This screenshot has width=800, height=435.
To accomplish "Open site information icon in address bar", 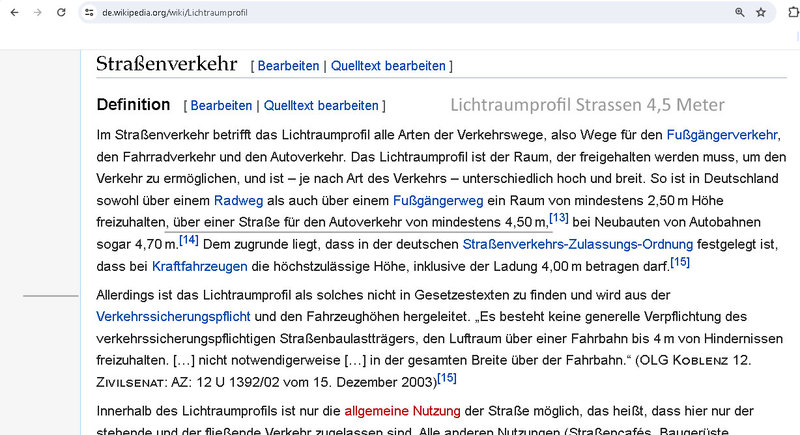I will (89, 12).
